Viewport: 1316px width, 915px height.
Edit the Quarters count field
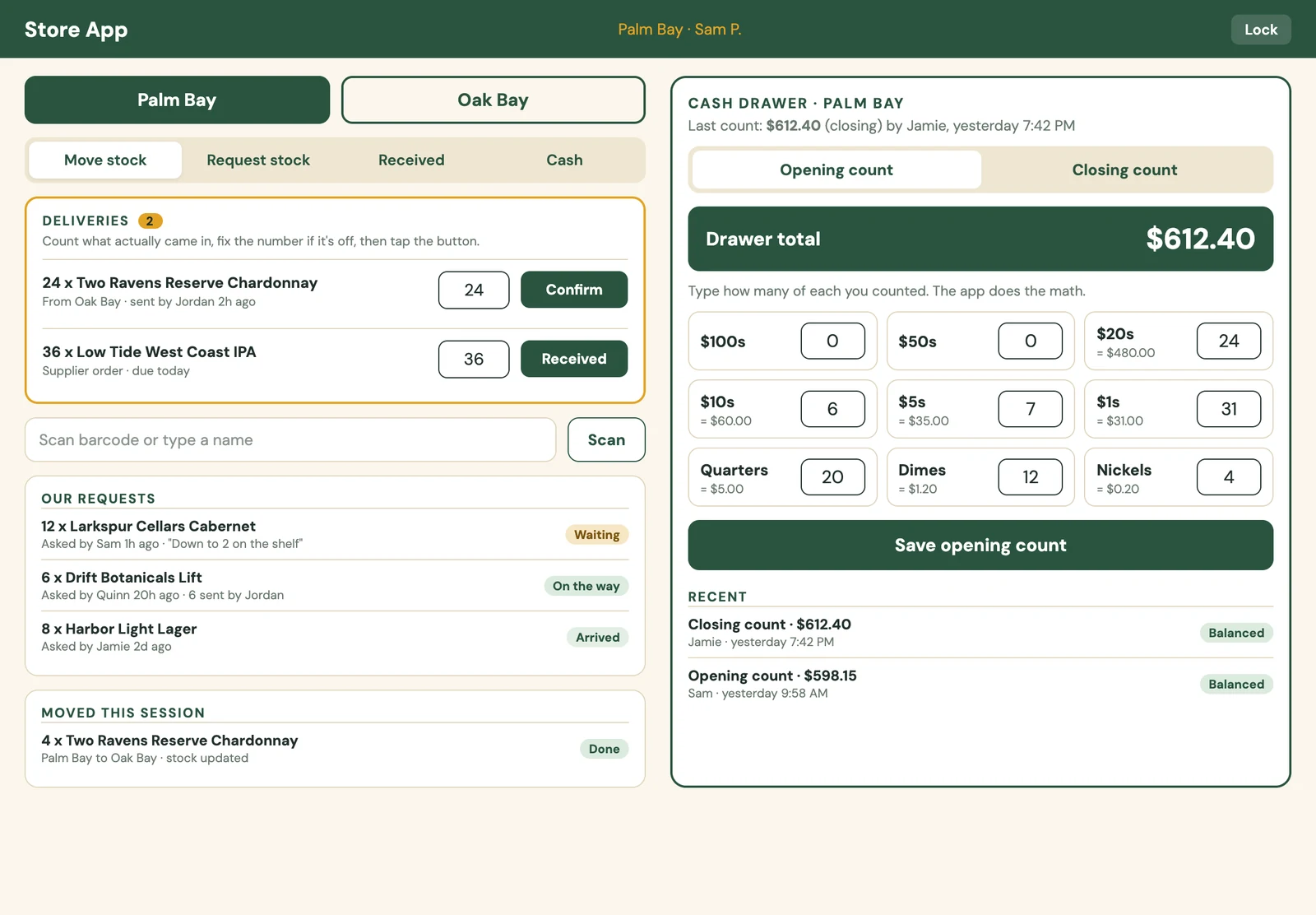(x=832, y=477)
